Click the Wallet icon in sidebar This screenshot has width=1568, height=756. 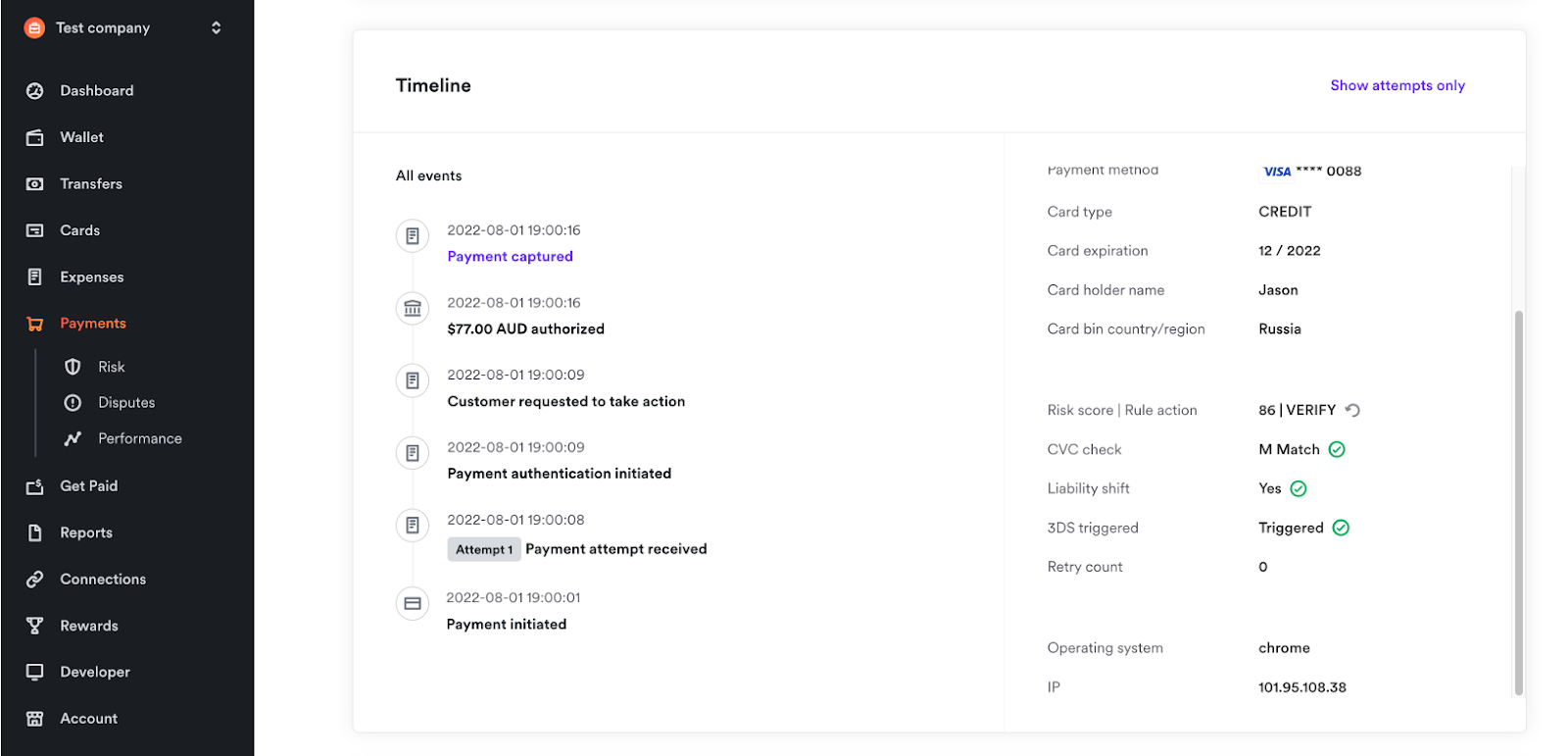pyautogui.click(x=35, y=138)
